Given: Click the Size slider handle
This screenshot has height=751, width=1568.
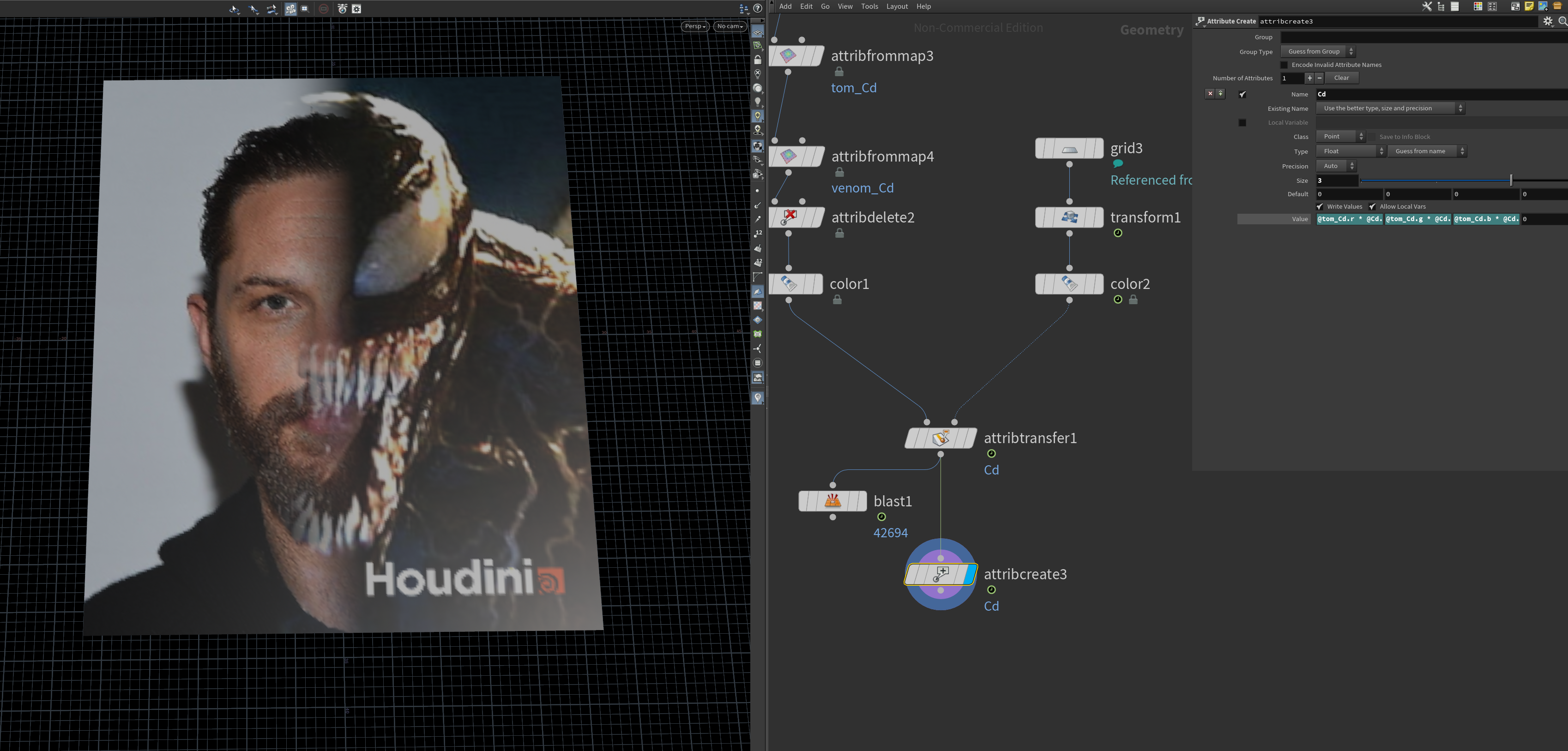Looking at the screenshot, I should click(x=1511, y=180).
